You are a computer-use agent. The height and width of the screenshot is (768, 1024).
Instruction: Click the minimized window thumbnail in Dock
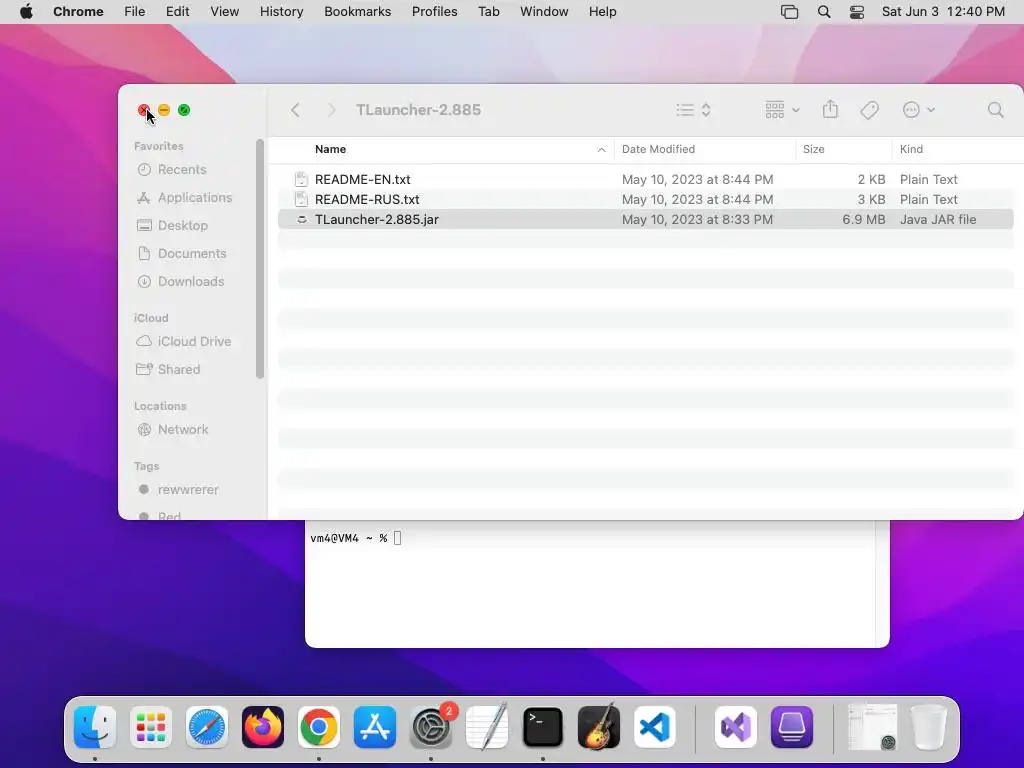(872, 727)
